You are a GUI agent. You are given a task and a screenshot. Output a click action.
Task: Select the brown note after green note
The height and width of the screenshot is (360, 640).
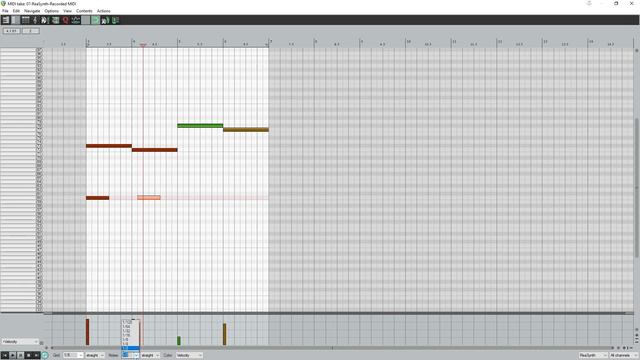246,130
